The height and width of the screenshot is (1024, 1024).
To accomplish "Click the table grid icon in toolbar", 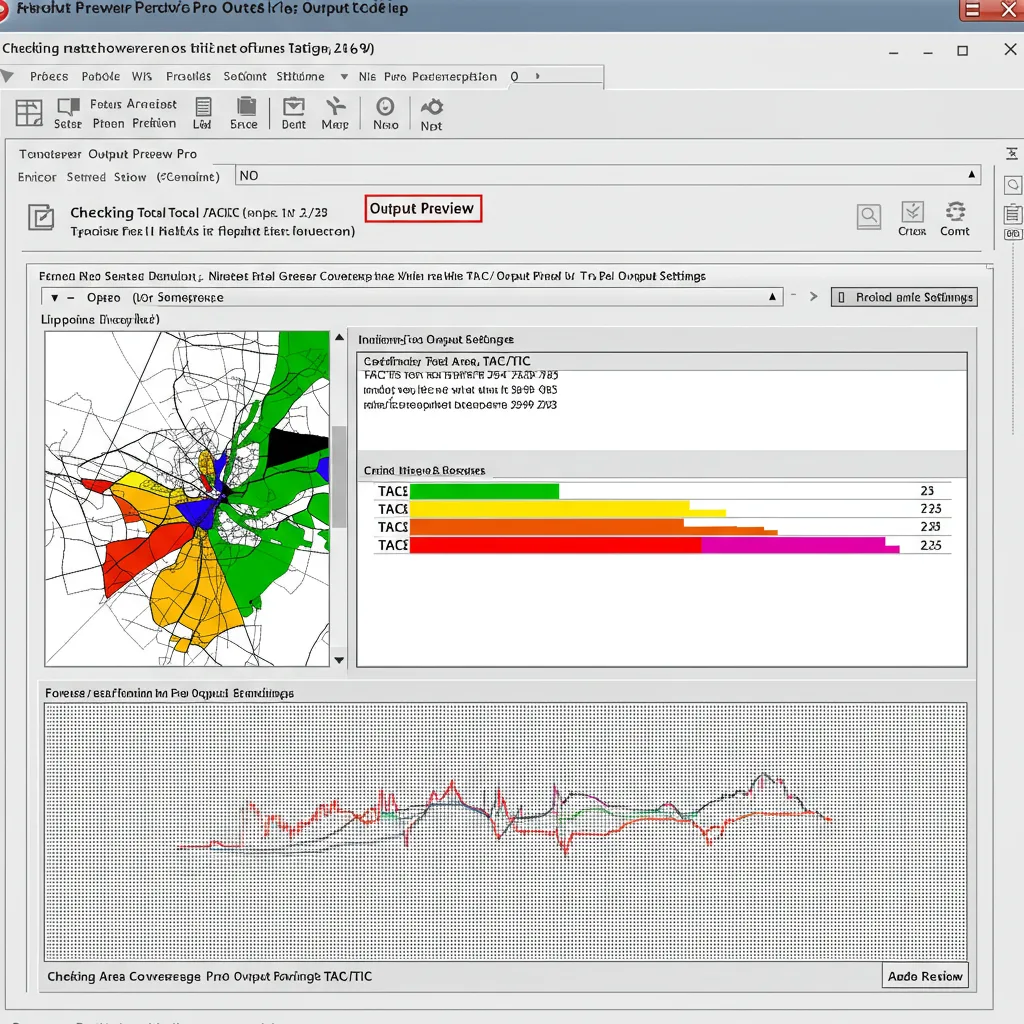I will tap(29, 112).
